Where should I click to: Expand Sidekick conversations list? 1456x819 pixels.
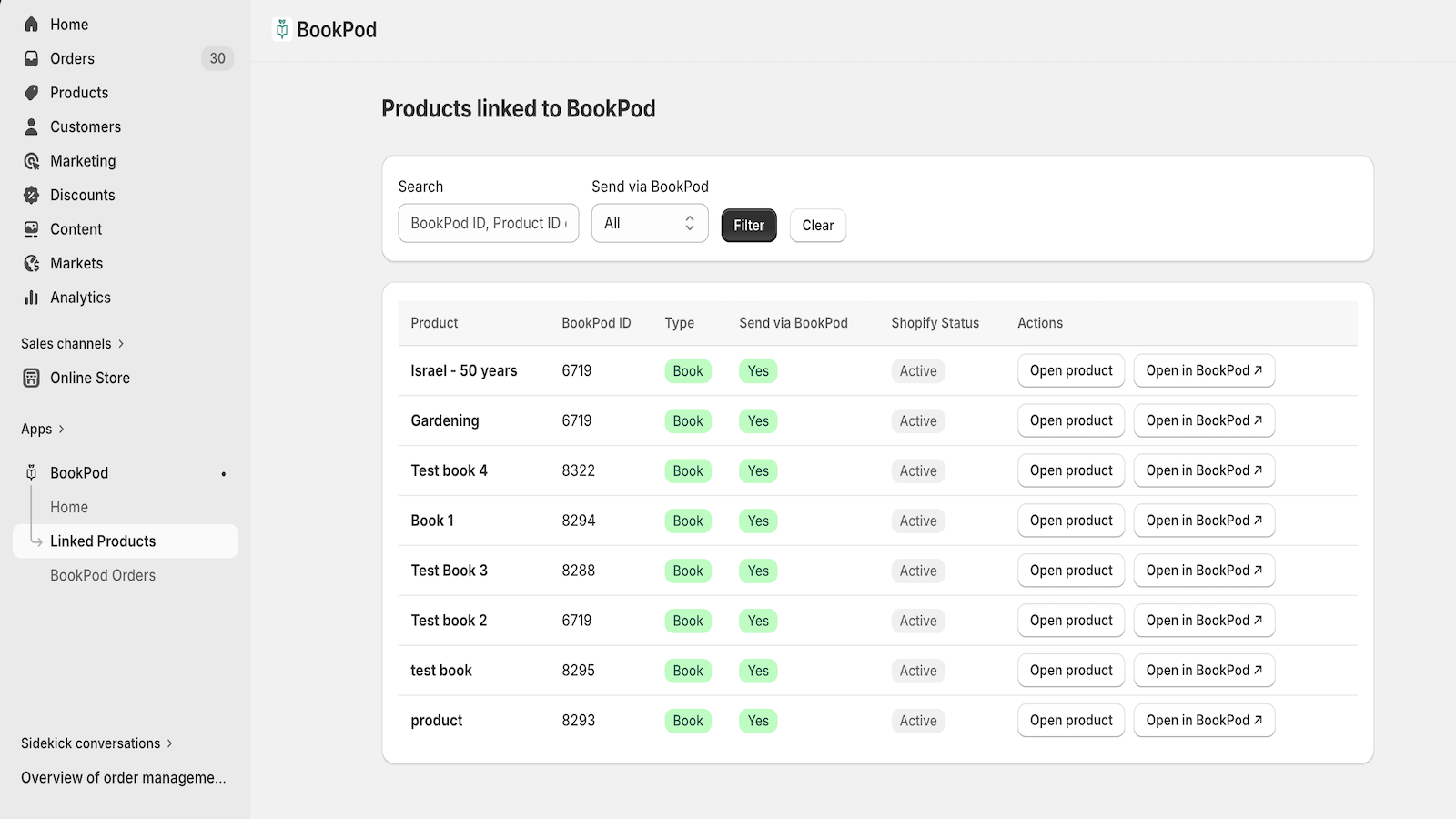click(96, 743)
